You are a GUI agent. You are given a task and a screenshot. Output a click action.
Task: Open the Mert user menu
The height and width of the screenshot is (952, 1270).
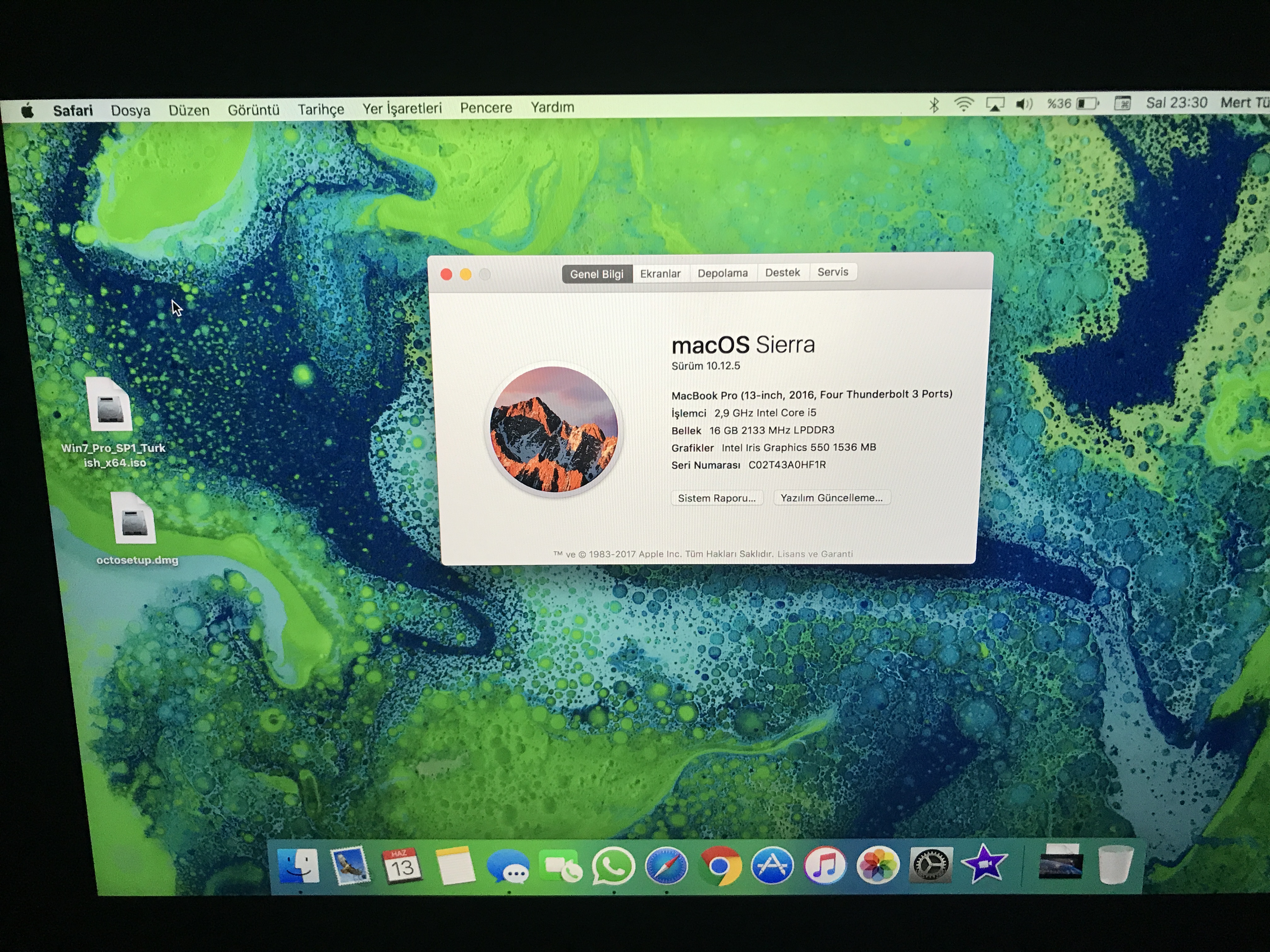(x=1245, y=103)
